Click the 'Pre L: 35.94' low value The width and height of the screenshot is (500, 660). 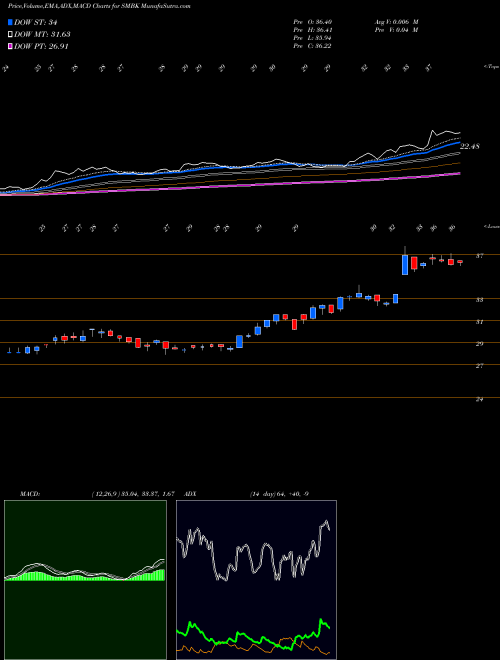point(312,38)
